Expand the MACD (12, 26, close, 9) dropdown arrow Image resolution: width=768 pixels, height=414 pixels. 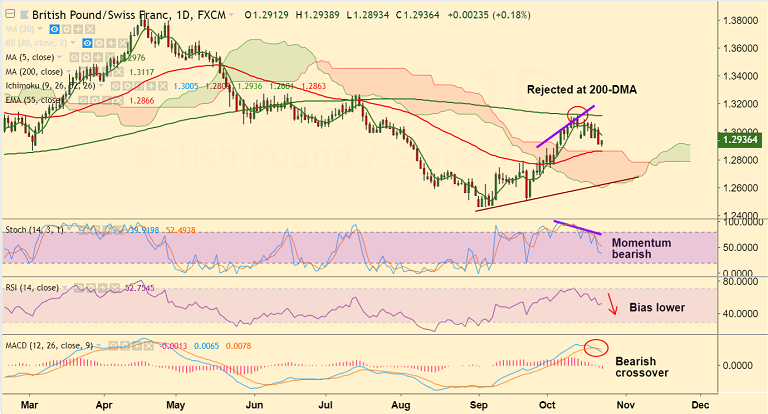pos(98,345)
